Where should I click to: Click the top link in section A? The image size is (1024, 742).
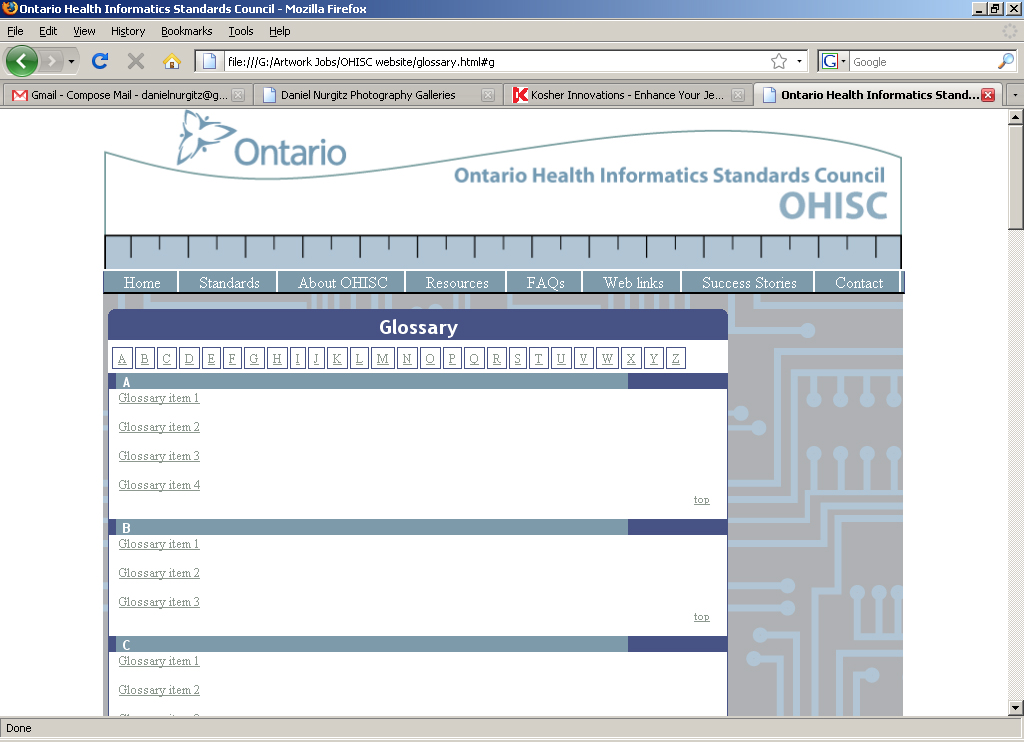701,500
